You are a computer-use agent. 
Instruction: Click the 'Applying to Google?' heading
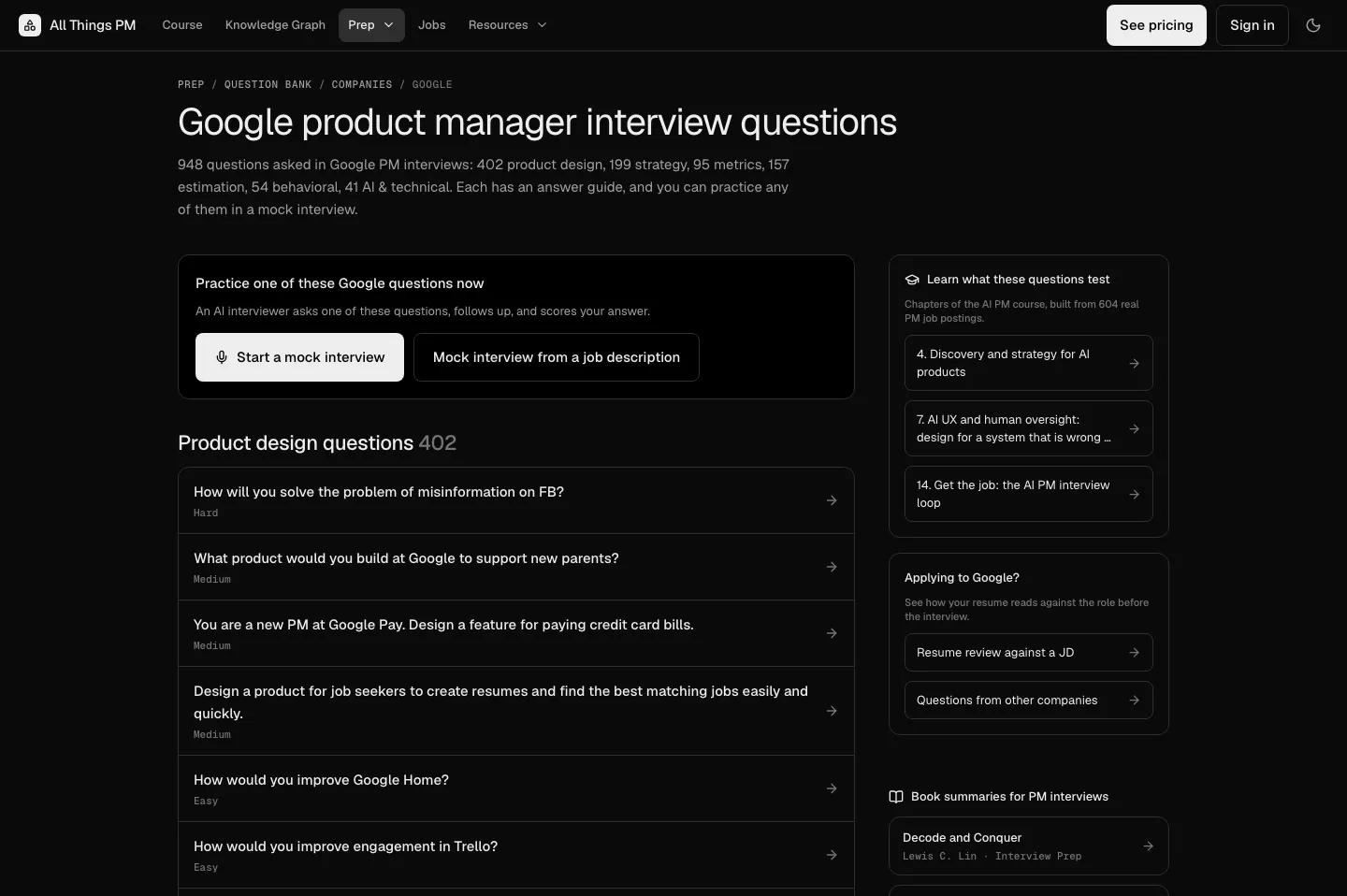[962, 578]
